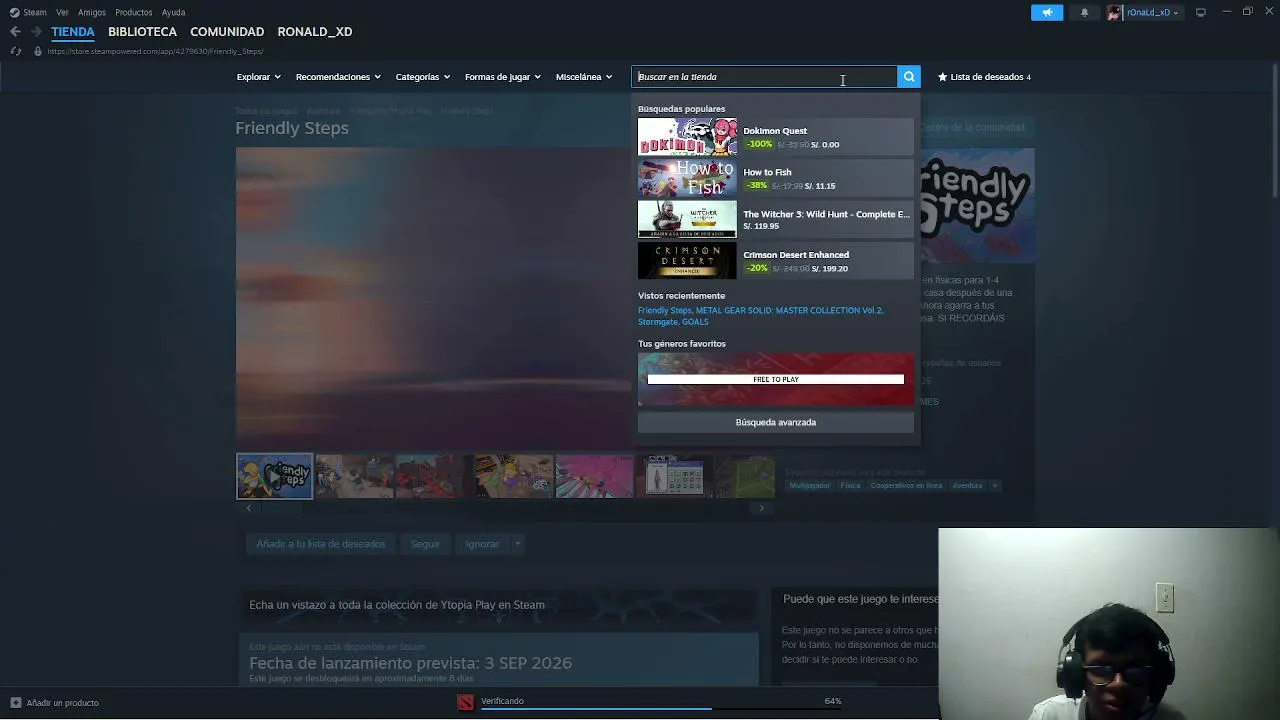The width and height of the screenshot is (1280, 720).
Task: Open the Ver menu
Action: click(x=62, y=12)
